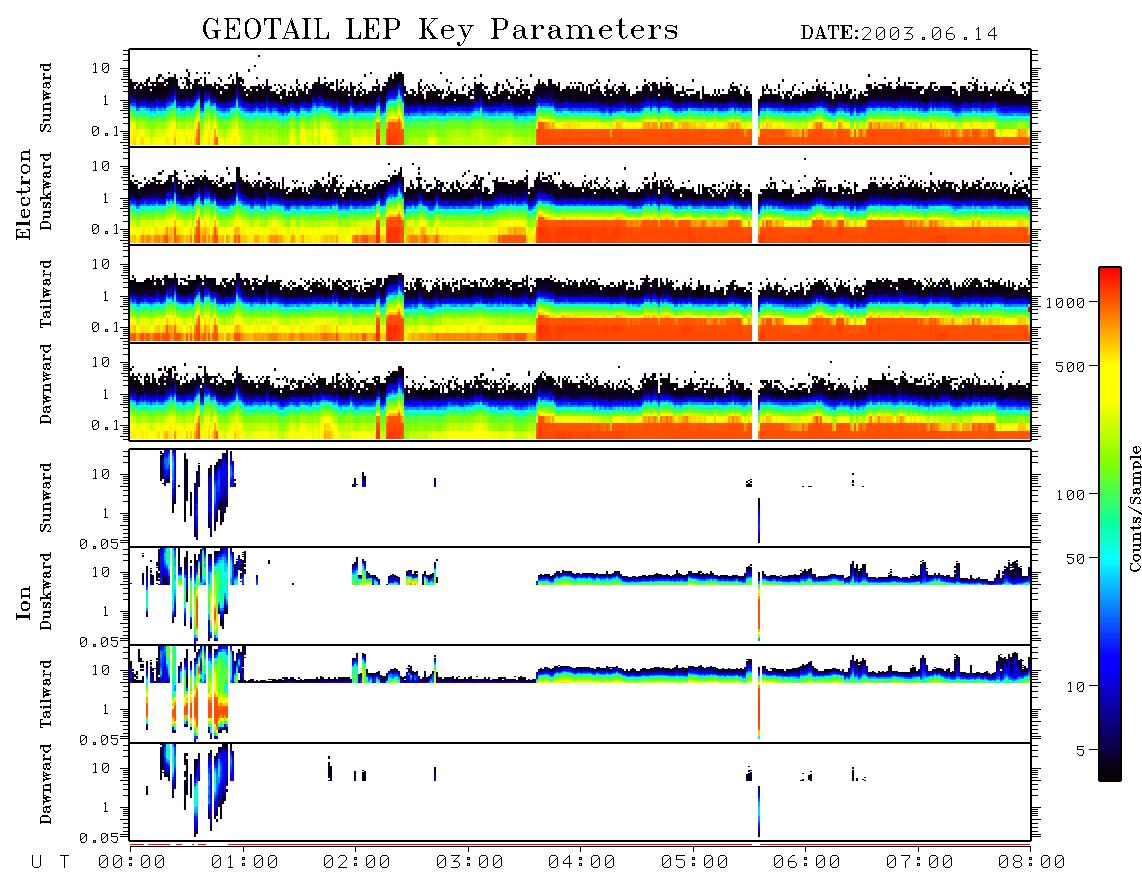
Task: Click the 07:00 time tick label
Action: pyautogui.click(x=920, y=863)
